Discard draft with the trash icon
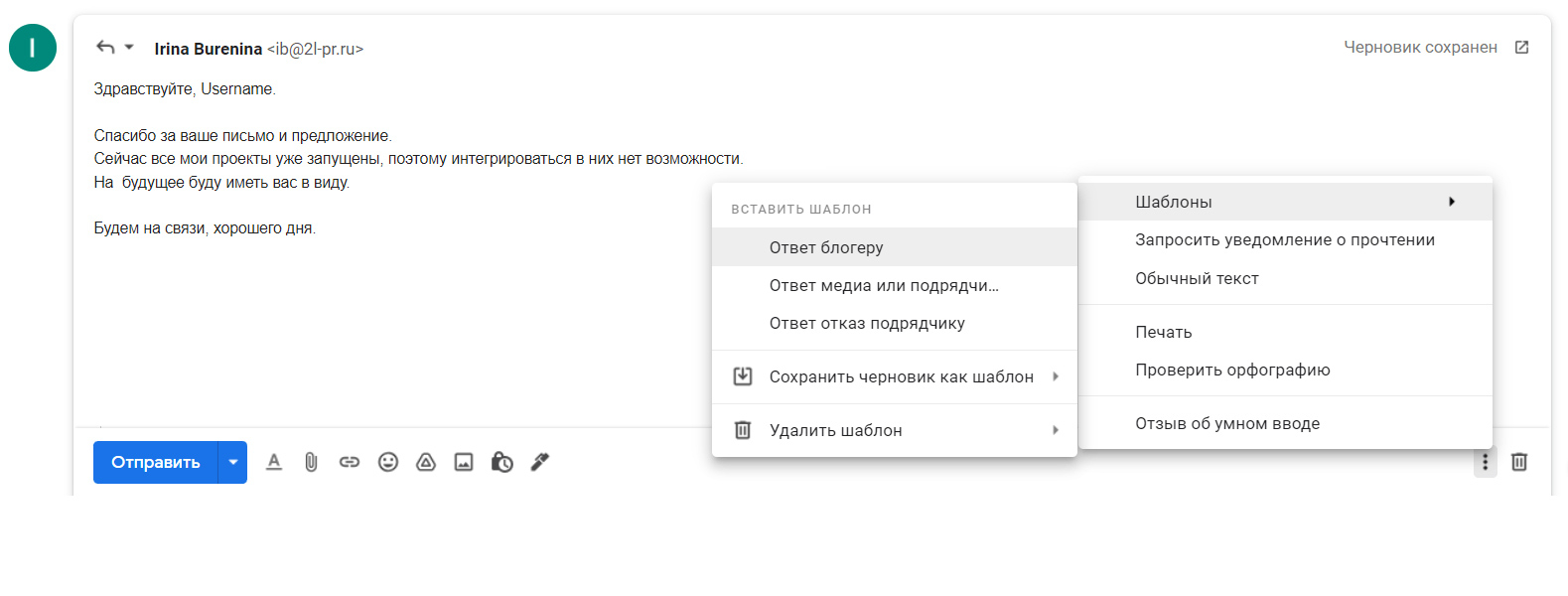Screen dimensions: 1568x596 point(1519,462)
